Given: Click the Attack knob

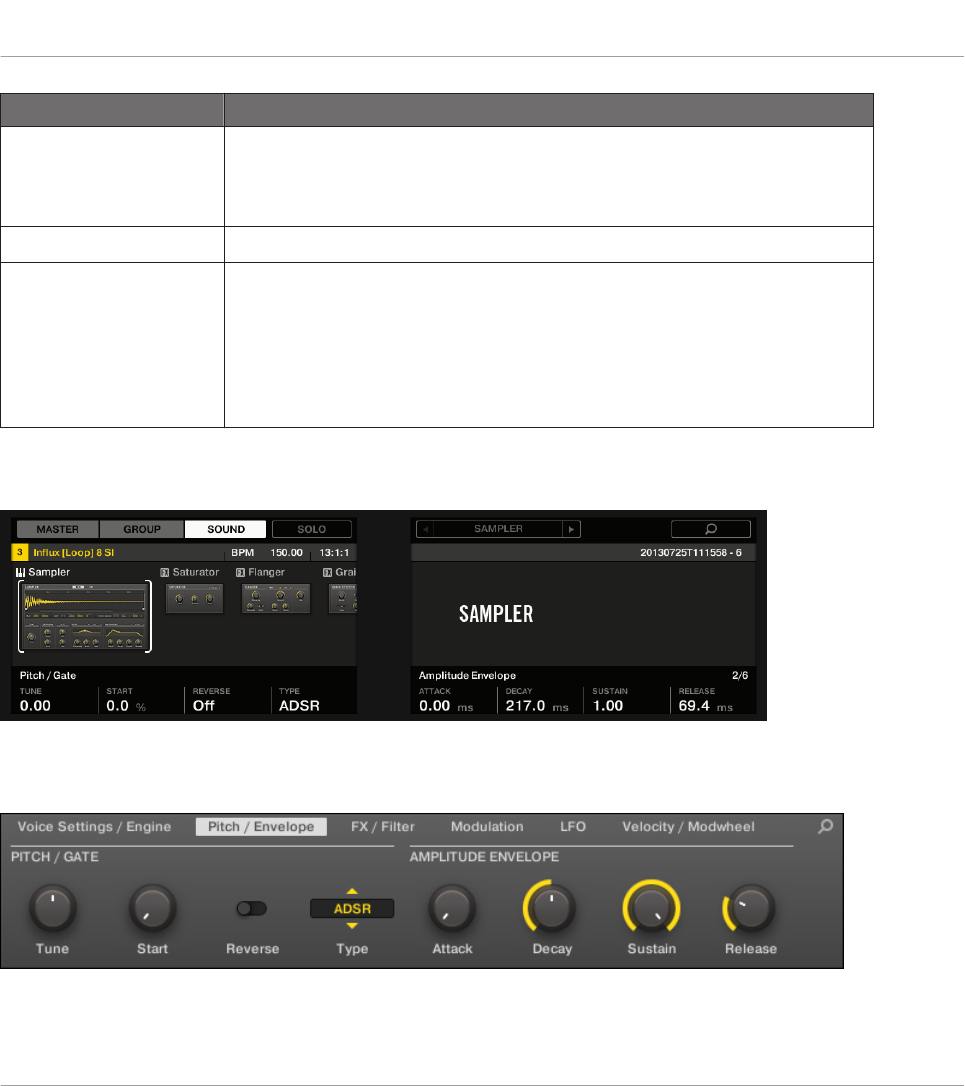Looking at the screenshot, I should [452, 908].
